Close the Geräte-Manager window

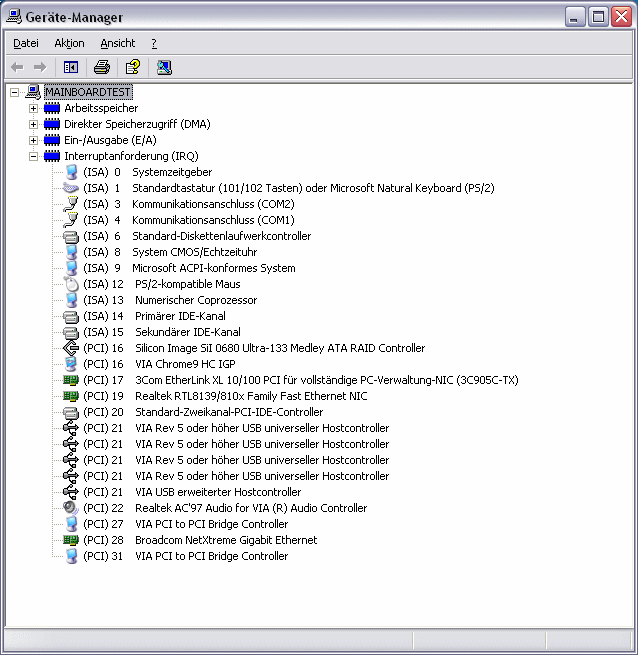point(621,17)
